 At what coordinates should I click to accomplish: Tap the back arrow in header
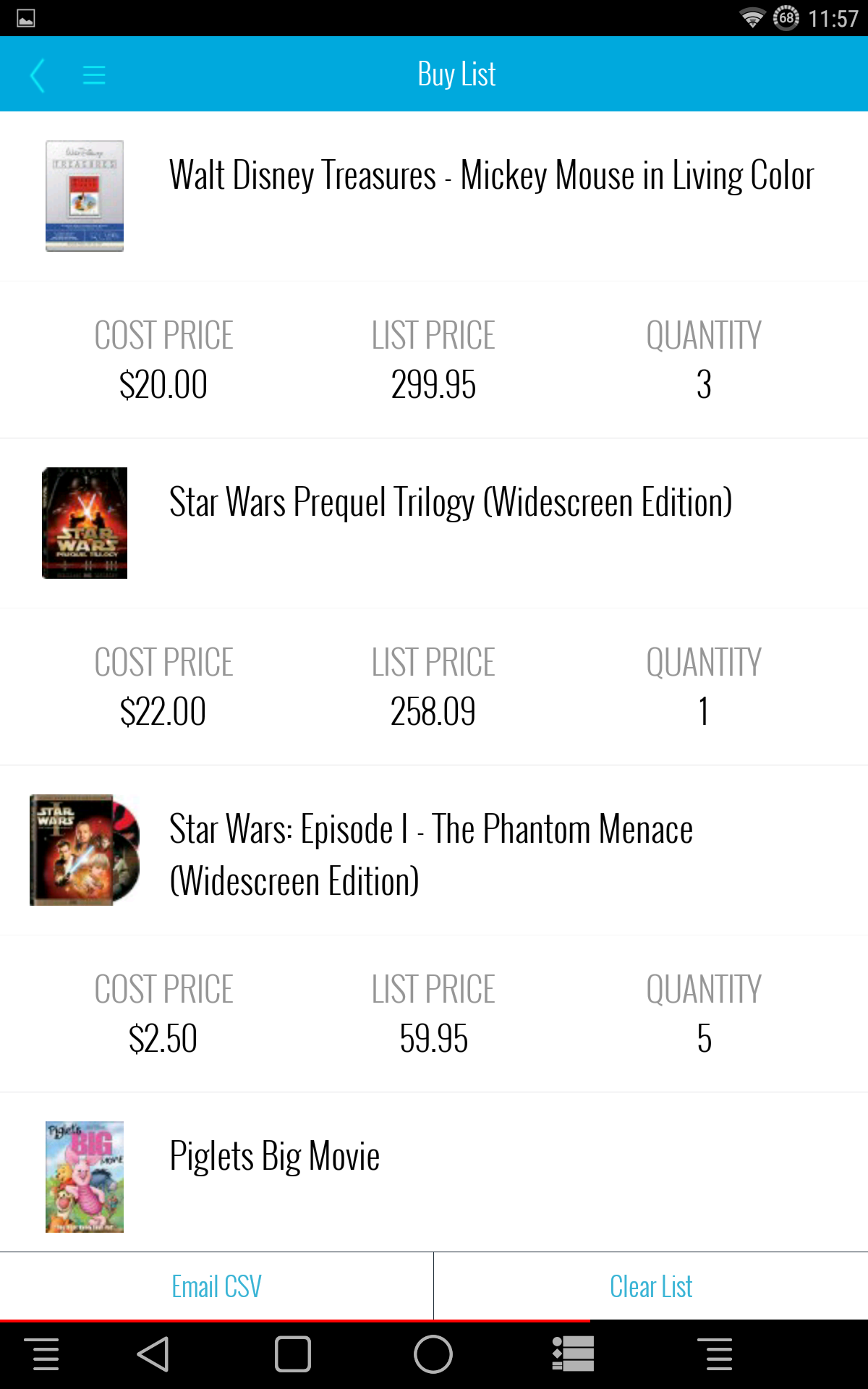coord(38,75)
